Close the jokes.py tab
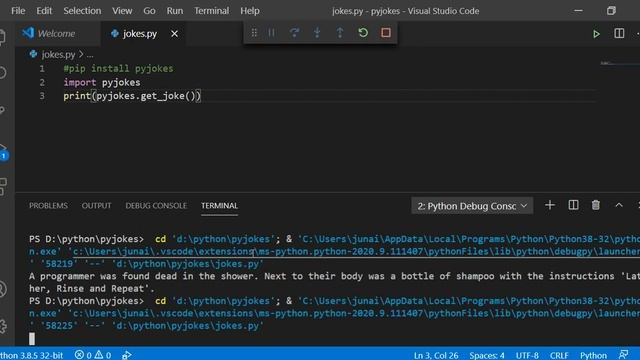Image resolution: width=640 pixels, height=360 pixels. point(174,33)
